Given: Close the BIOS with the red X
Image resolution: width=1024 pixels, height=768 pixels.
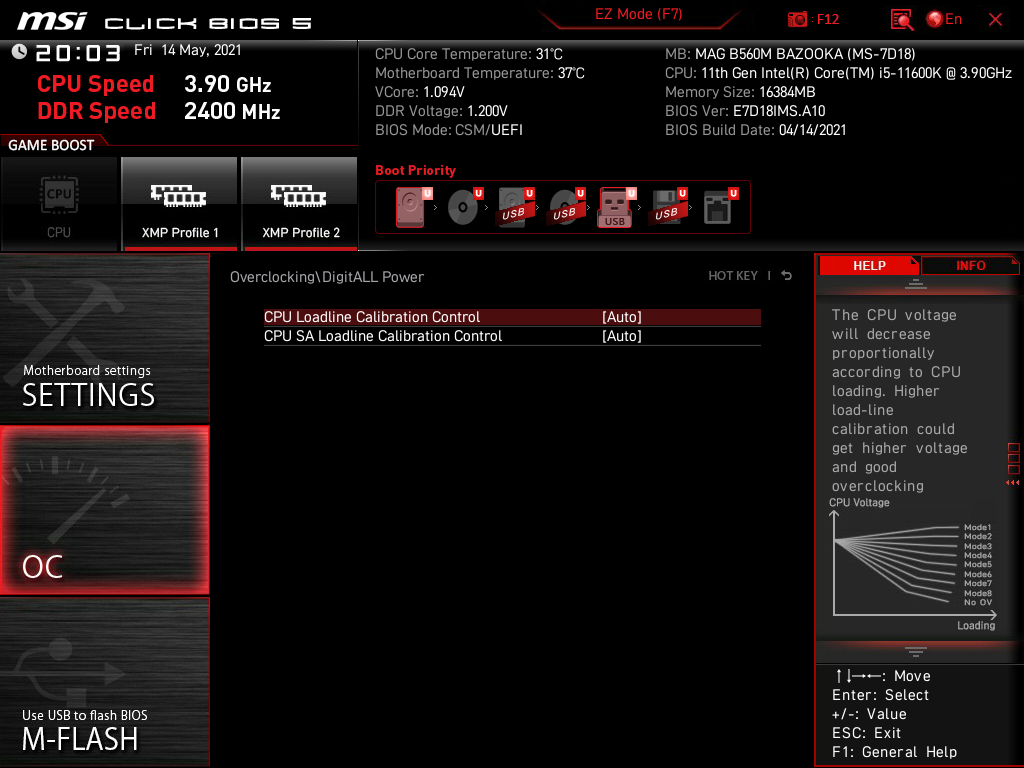Looking at the screenshot, I should coord(995,20).
